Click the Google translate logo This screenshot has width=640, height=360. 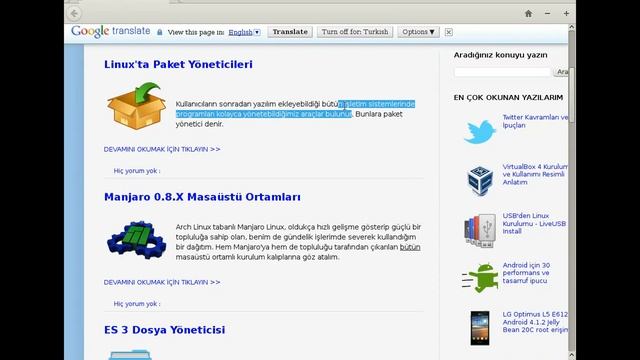(111, 31)
